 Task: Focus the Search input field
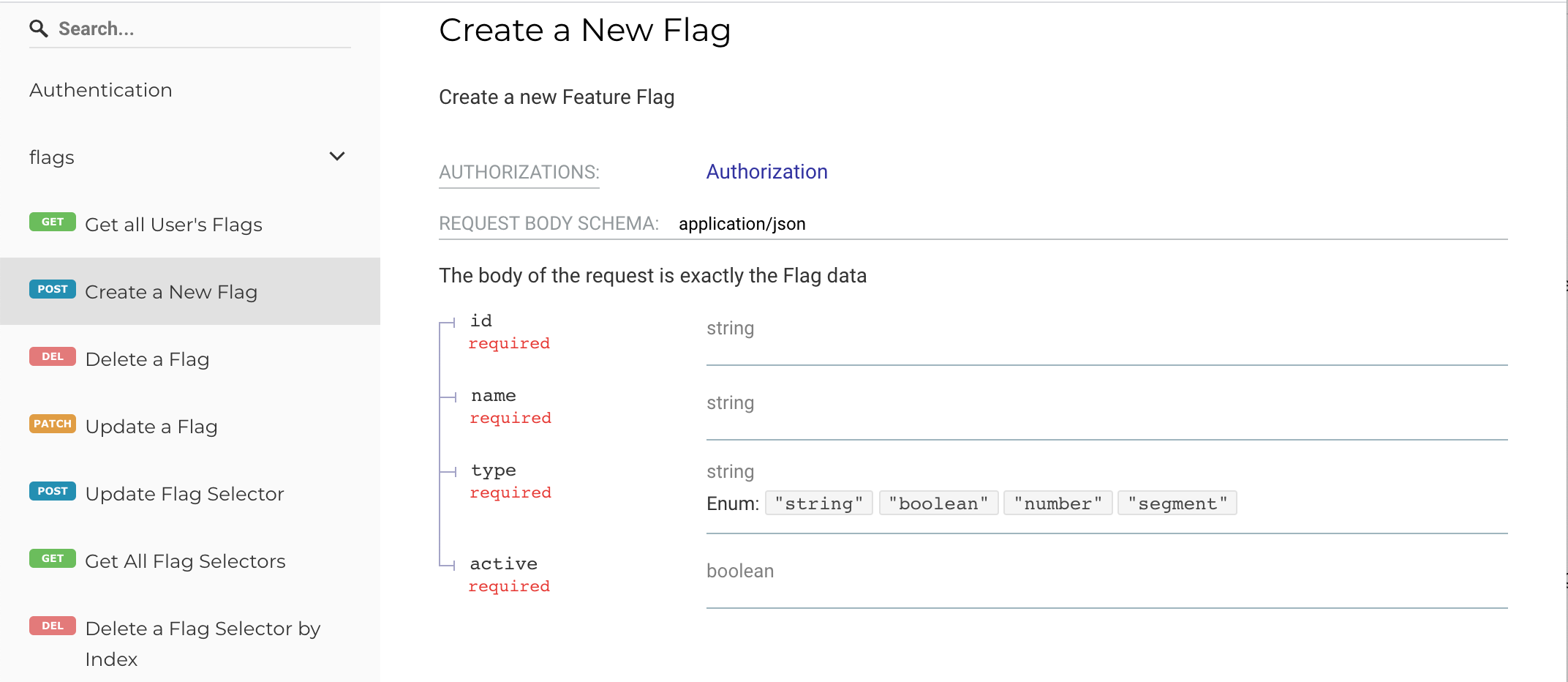click(x=197, y=29)
